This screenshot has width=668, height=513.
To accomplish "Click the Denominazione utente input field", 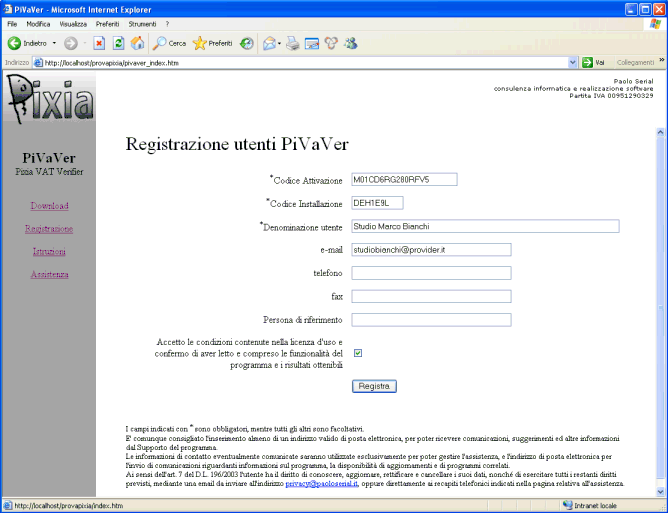I will coord(485,226).
